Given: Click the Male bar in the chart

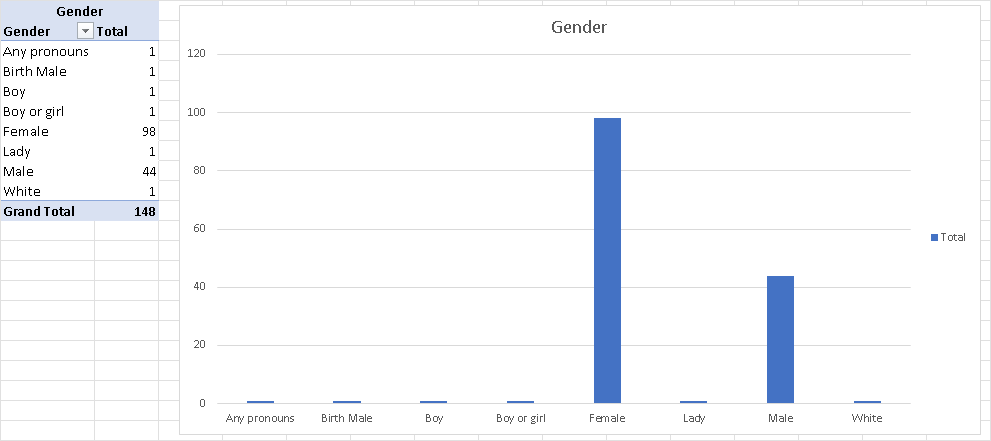Looking at the screenshot, I should click(x=780, y=339).
